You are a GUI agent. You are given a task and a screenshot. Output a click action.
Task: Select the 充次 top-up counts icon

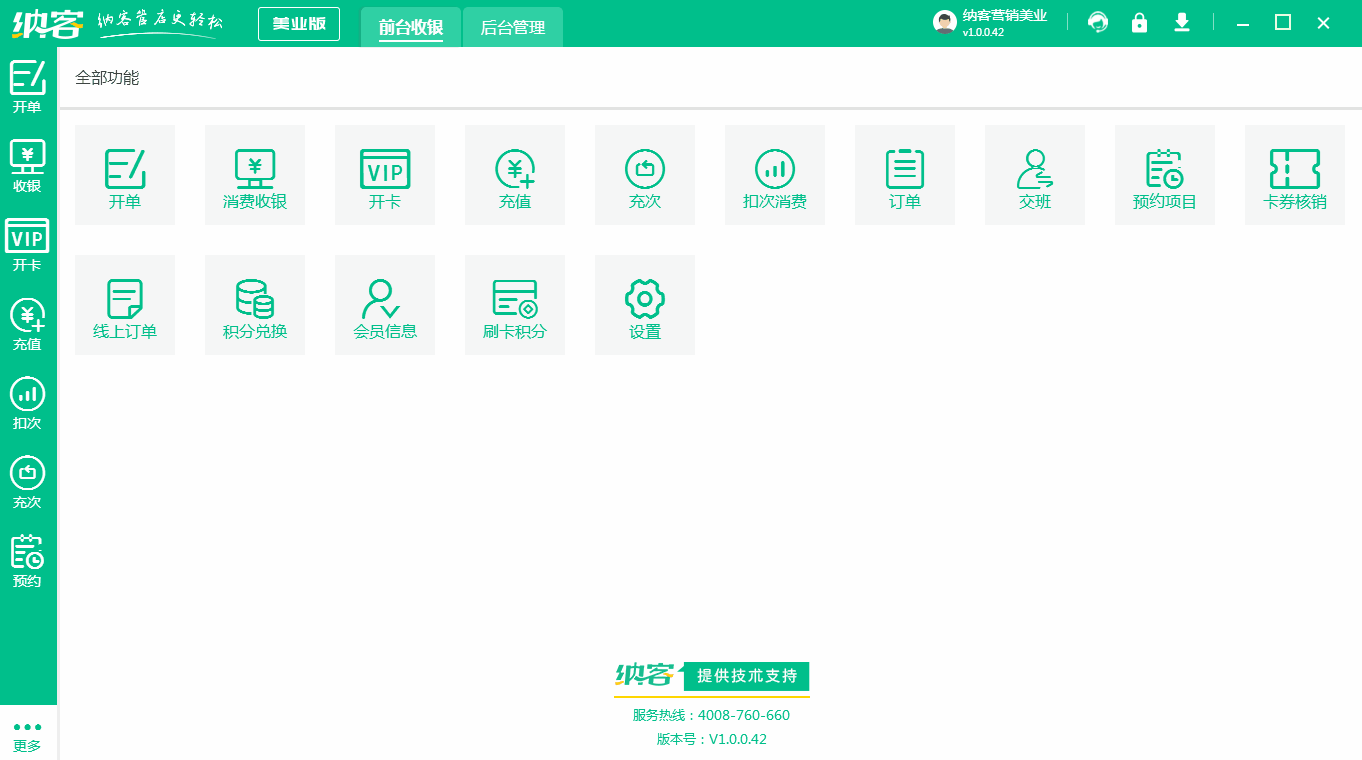[645, 174]
